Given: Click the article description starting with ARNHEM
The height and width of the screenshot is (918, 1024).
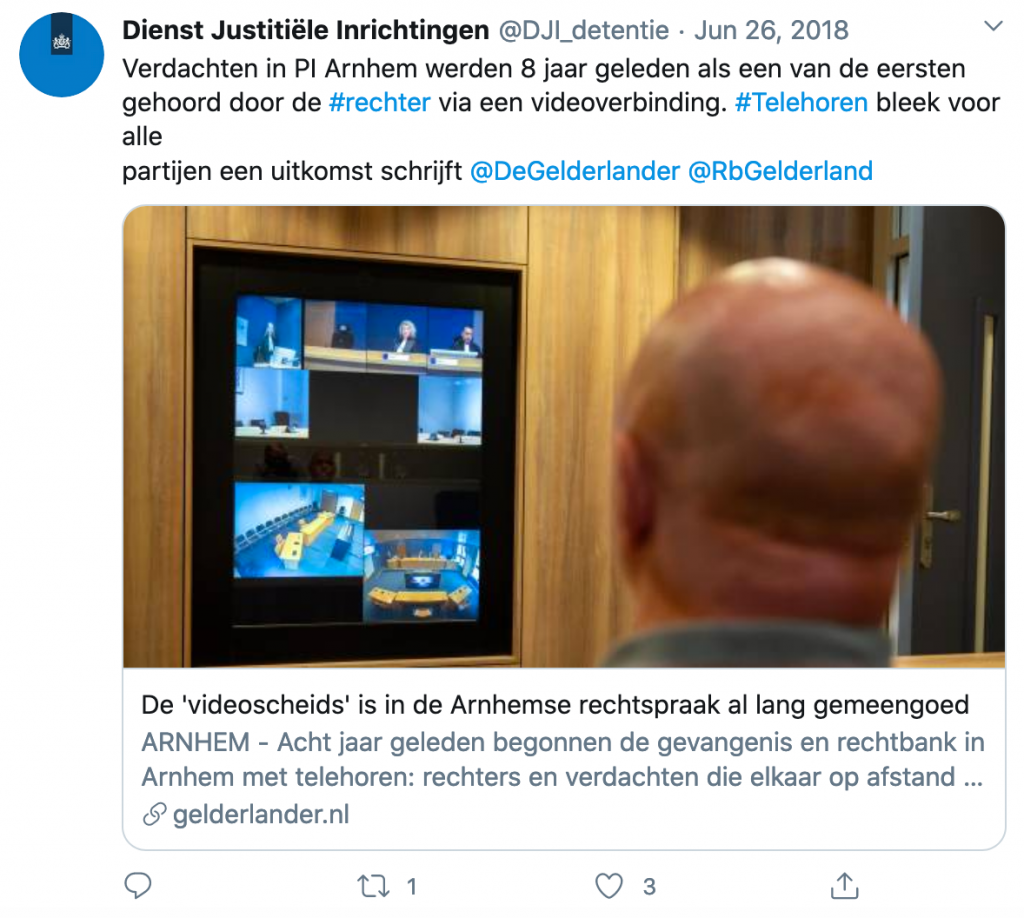Looking at the screenshot, I should 563,759.
